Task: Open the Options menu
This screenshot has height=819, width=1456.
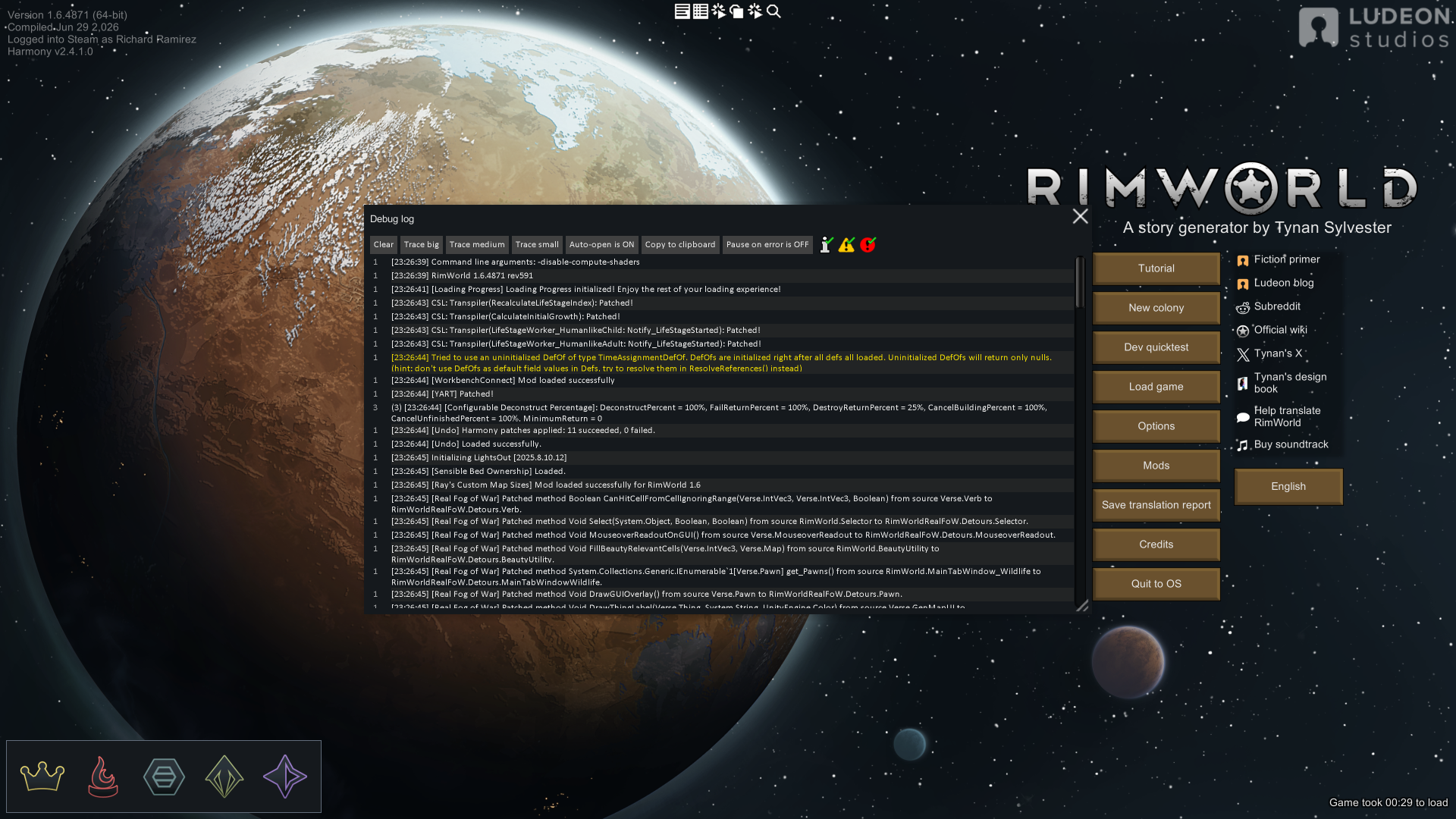Action: coord(1156,426)
